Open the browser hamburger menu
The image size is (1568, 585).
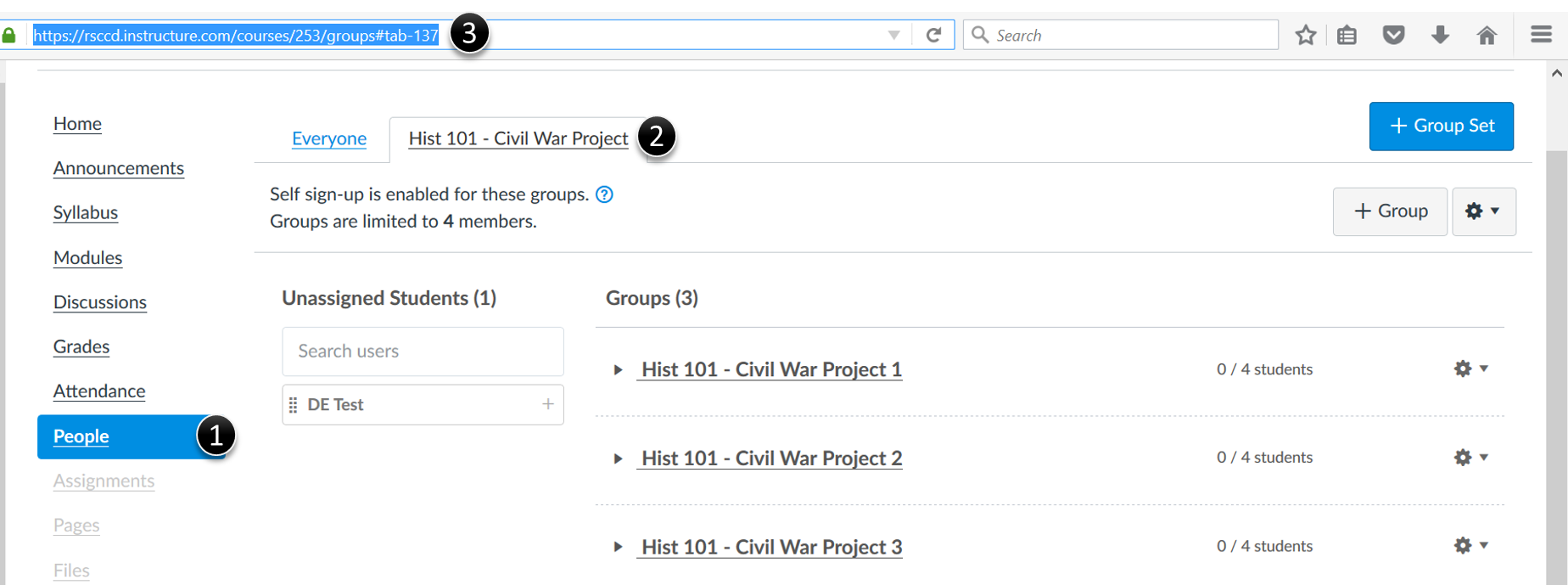pos(1541,35)
